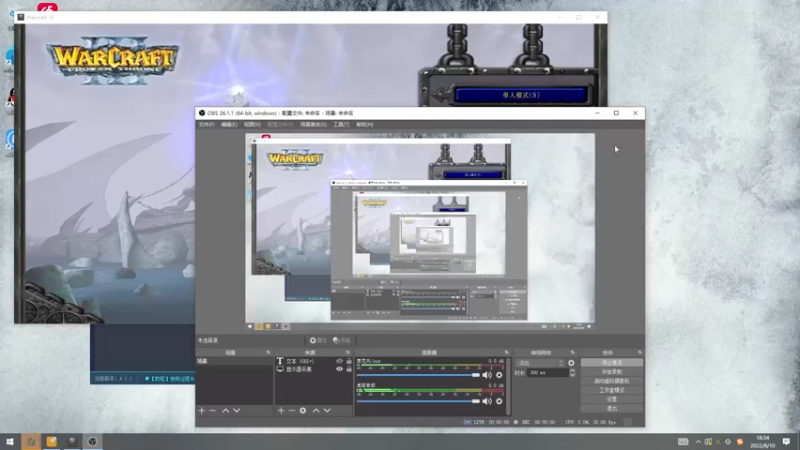Select the 文本 (GDI+) source row
The width and height of the screenshot is (800, 450).
[x=314, y=361]
